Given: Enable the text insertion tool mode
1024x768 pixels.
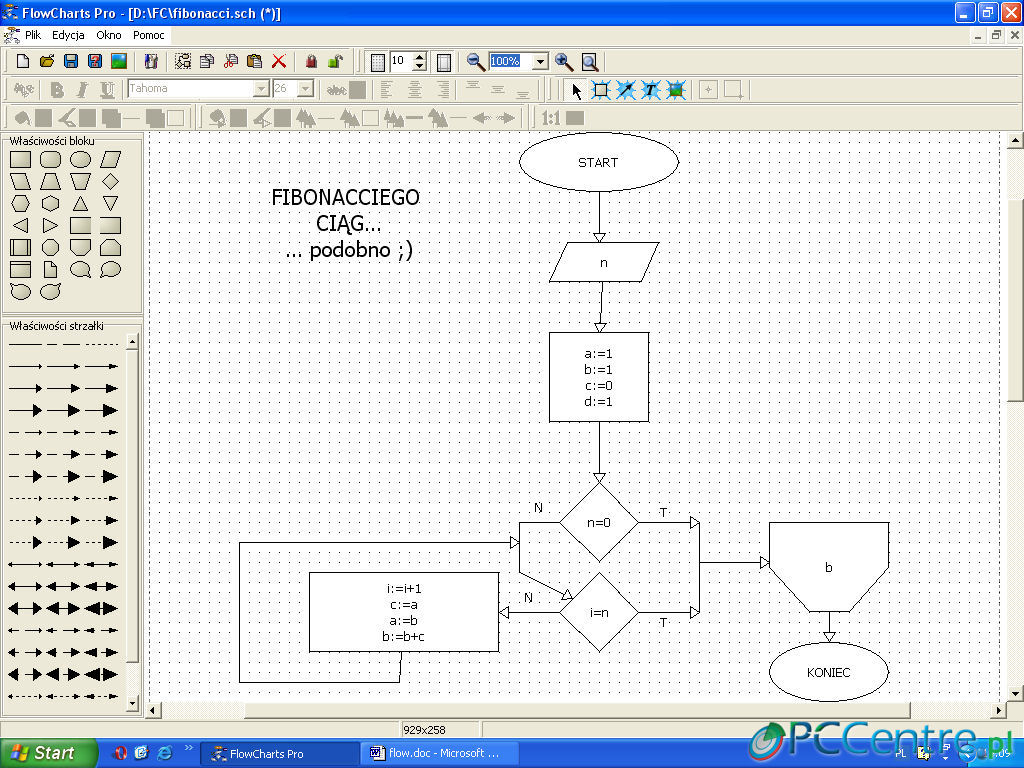Looking at the screenshot, I should coord(651,90).
